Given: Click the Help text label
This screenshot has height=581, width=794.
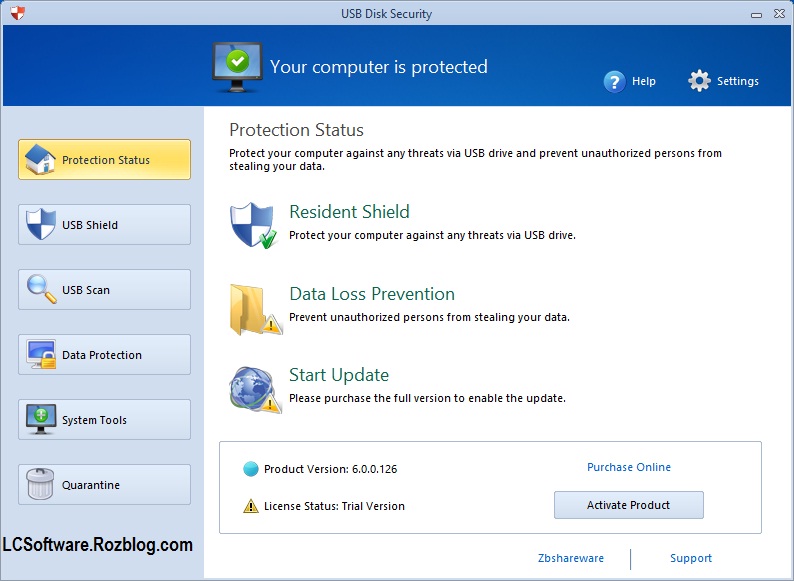Looking at the screenshot, I should [644, 81].
